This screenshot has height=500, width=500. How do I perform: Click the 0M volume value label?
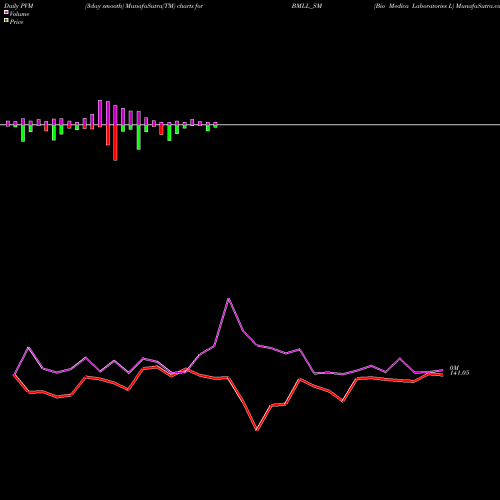coord(454,368)
